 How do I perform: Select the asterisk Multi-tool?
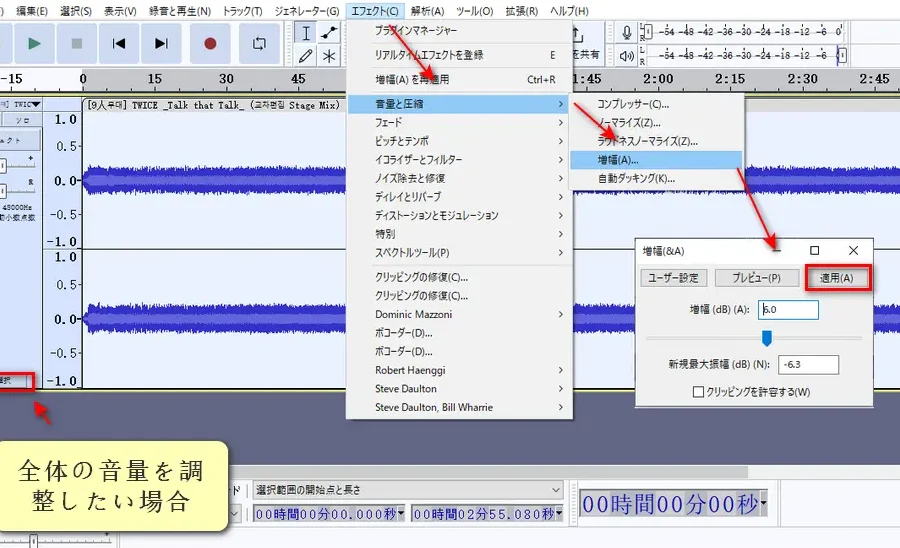click(x=329, y=56)
